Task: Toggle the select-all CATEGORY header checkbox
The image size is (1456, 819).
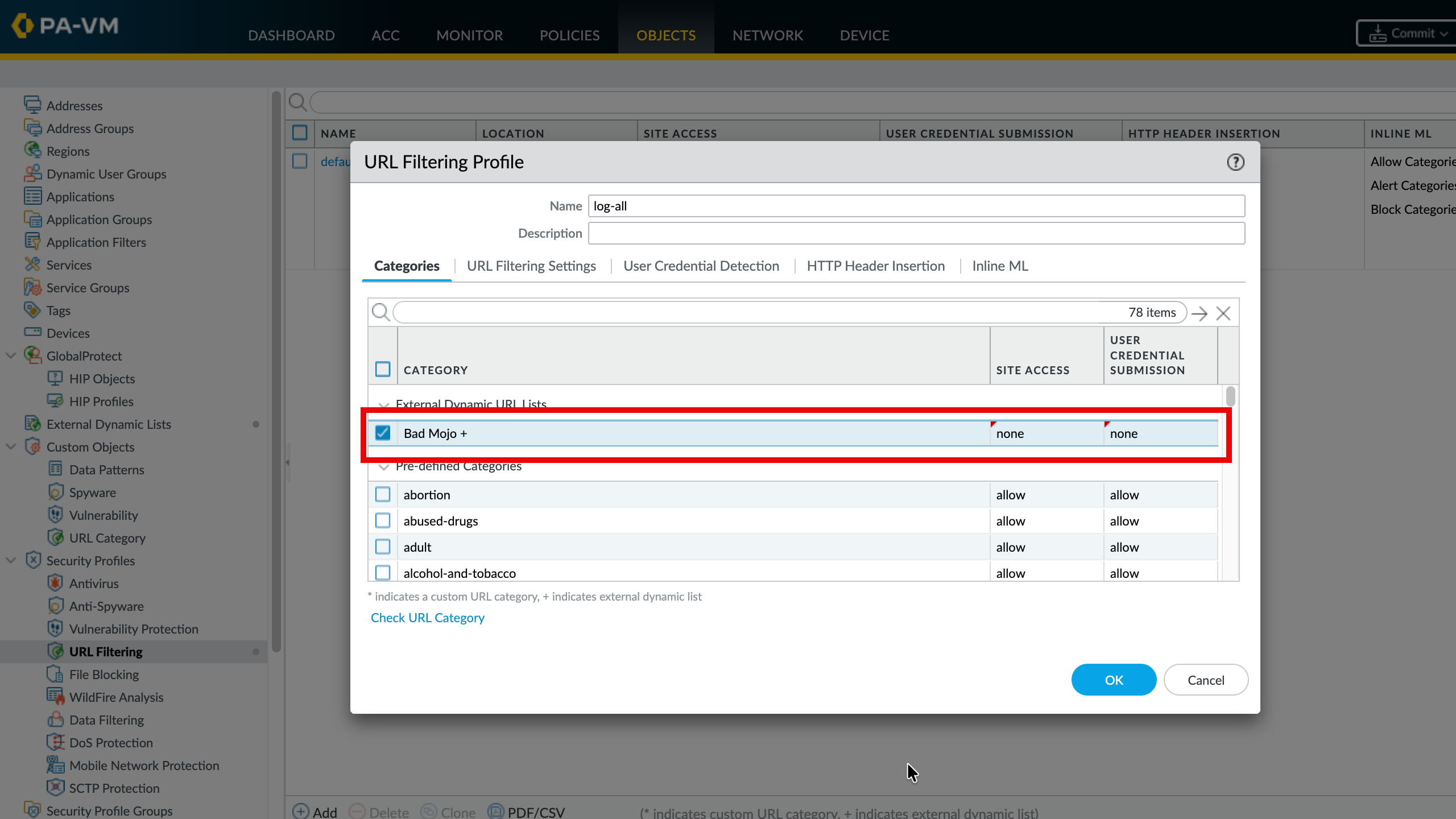Action: [x=383, y=369]
